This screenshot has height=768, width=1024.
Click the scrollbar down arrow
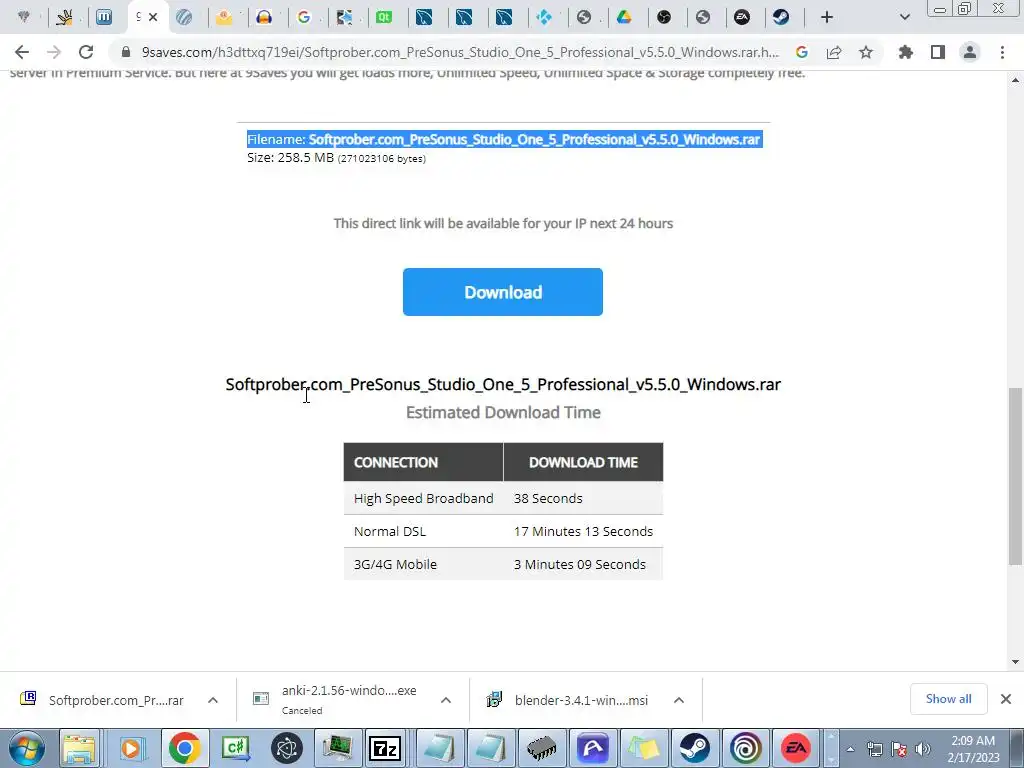coord(1015,662)
